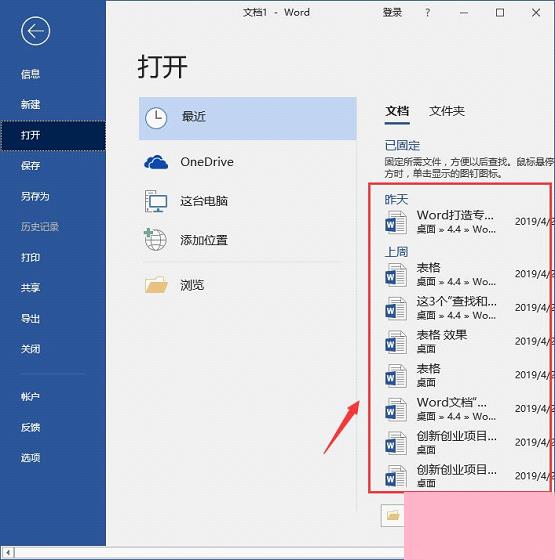Click the OneDrive cloud icon
This screenshot has width=555, height=560.
pyautogui.click(x=156, y=162)
